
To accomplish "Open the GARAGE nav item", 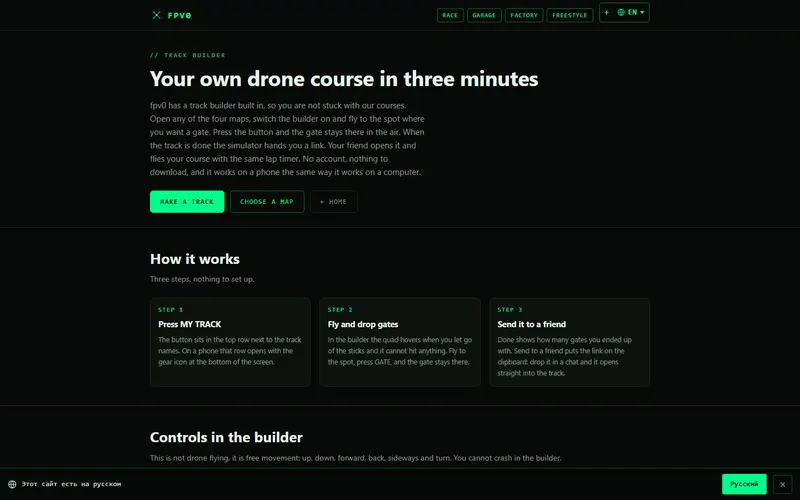I will [x=484, y=15].
